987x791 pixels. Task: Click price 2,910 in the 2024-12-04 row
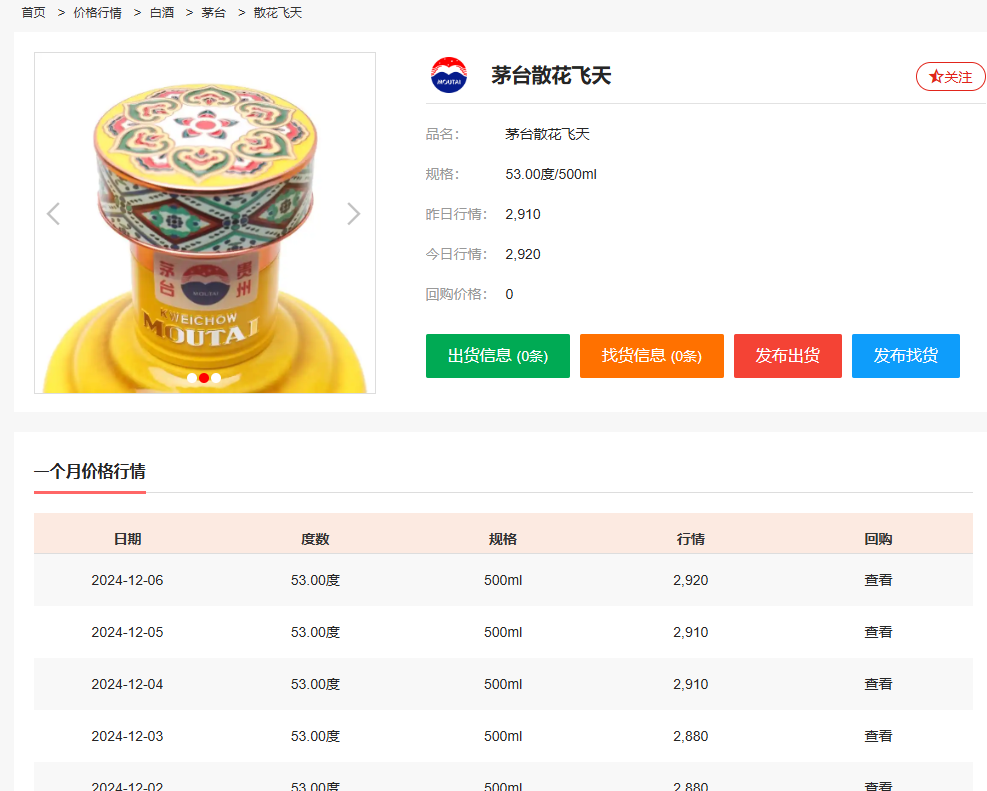pos(691,684)
